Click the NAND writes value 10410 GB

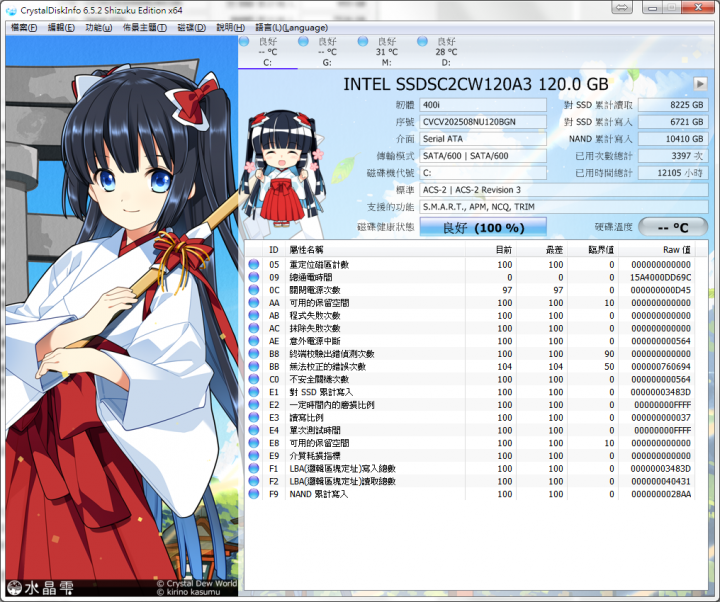click(x=673, y=139)
